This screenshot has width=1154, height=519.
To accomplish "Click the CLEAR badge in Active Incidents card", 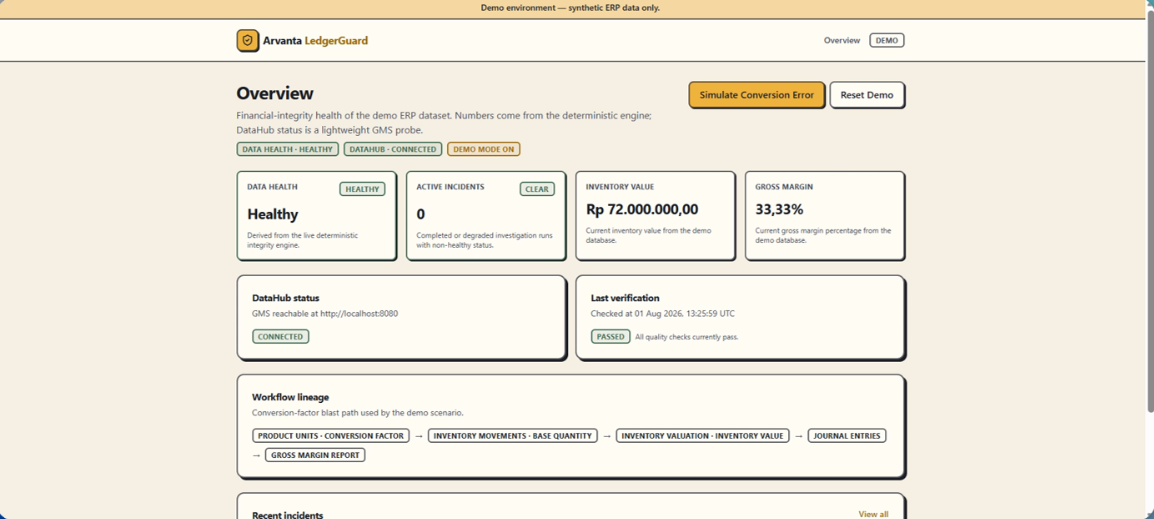I will (x=537, y=189).
